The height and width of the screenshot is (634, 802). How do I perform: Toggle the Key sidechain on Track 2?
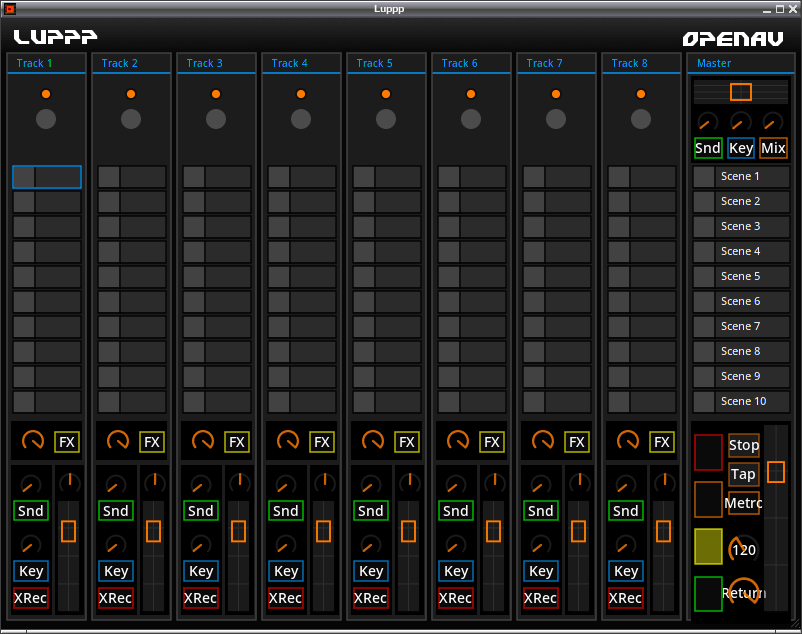pos(116,571)
